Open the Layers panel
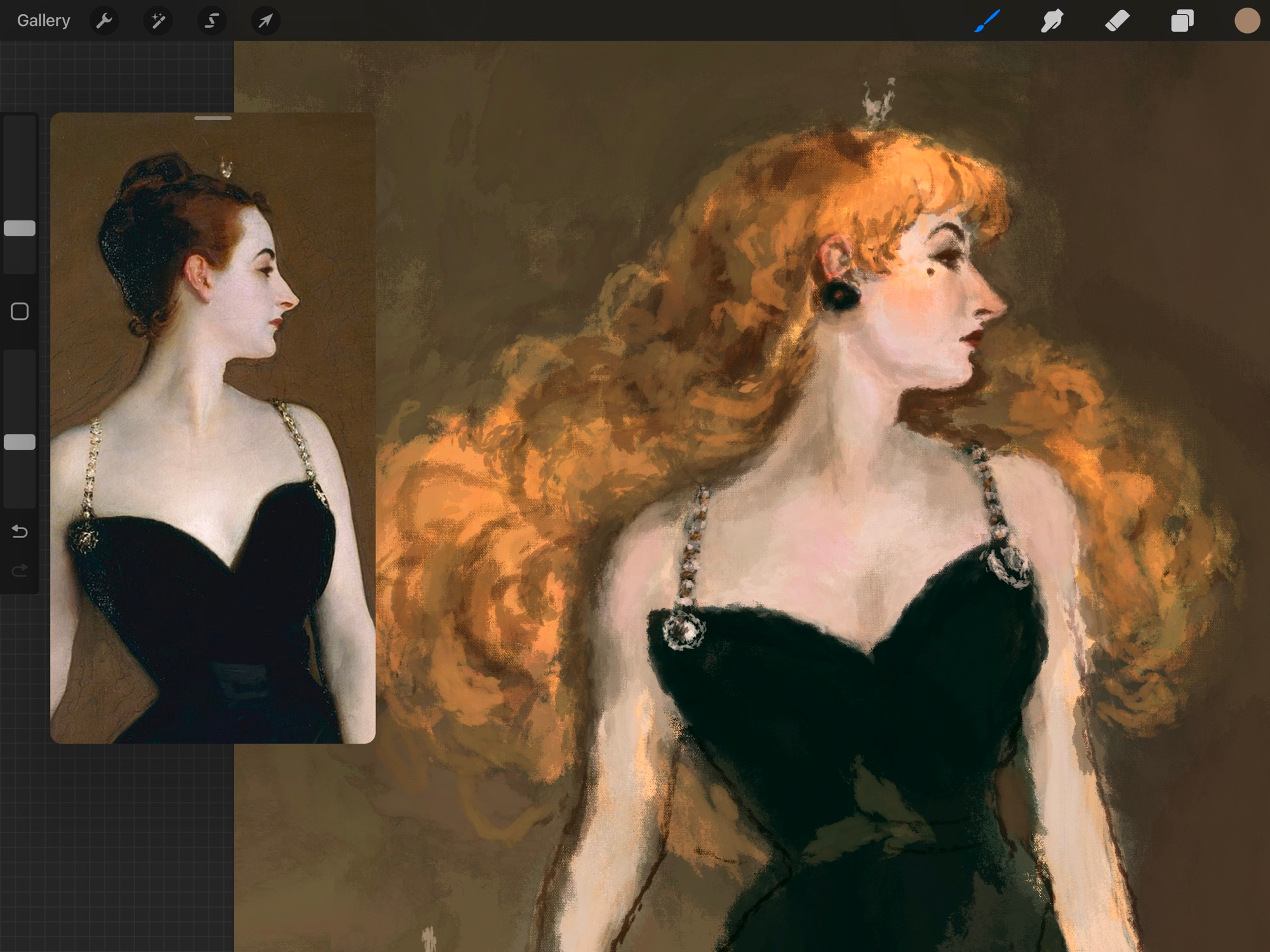This screenshot has height=952, width=1270. point(1182,21)
